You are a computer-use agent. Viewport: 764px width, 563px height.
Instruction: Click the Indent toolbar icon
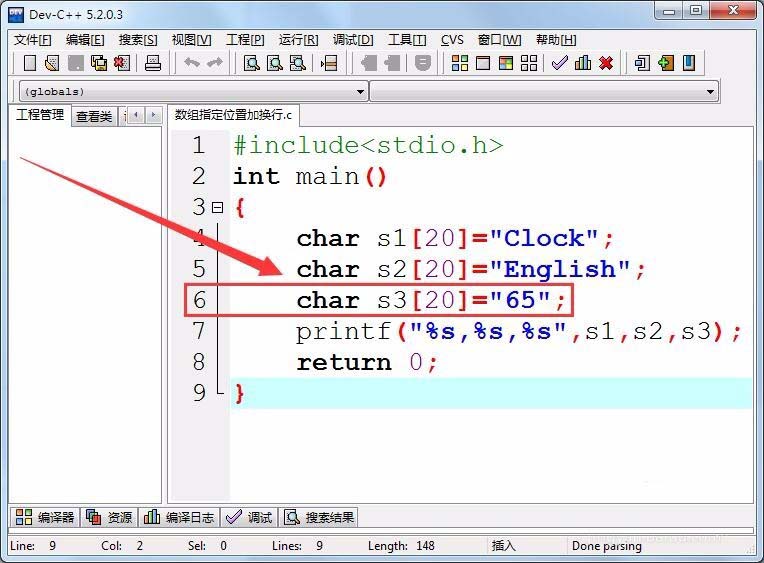click(x=369, y=63)
